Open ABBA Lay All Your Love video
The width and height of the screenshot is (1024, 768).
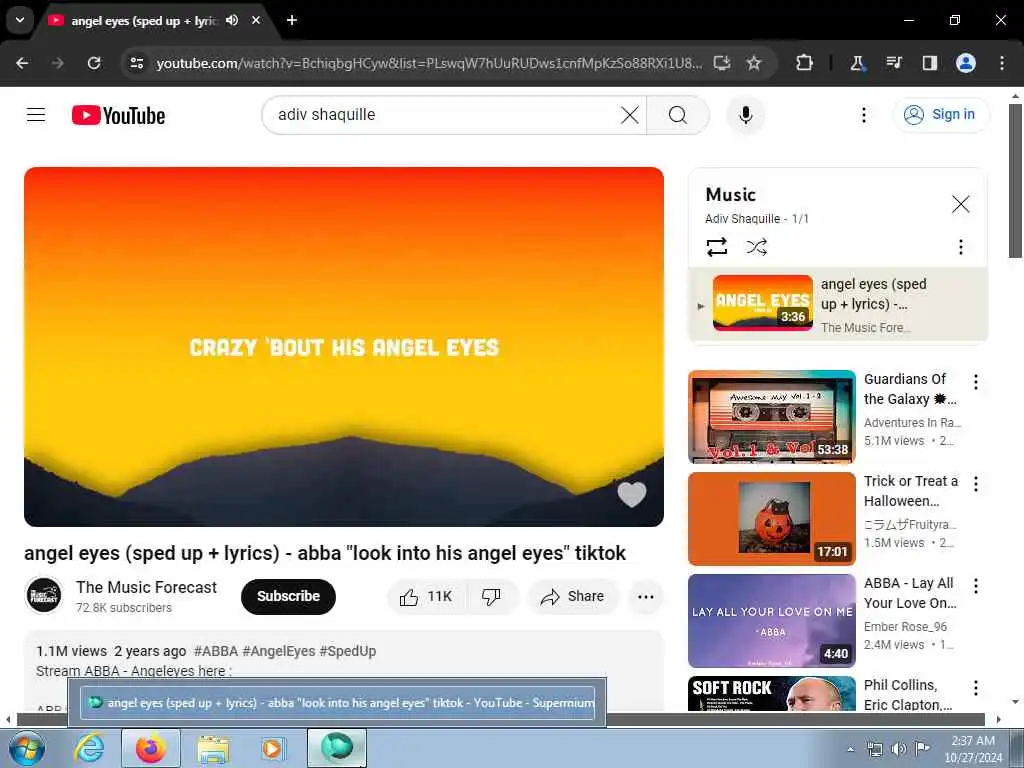(772, 620)
